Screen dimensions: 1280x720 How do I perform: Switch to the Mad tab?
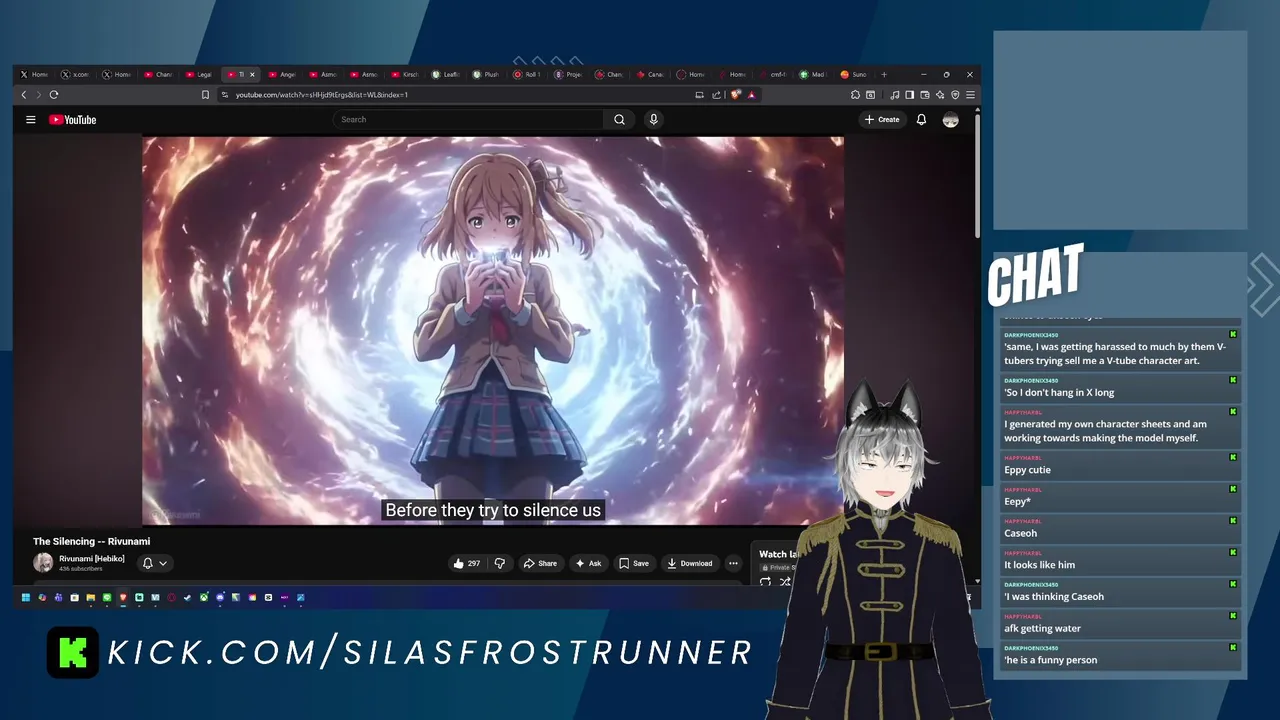click(x=814, y=74)
